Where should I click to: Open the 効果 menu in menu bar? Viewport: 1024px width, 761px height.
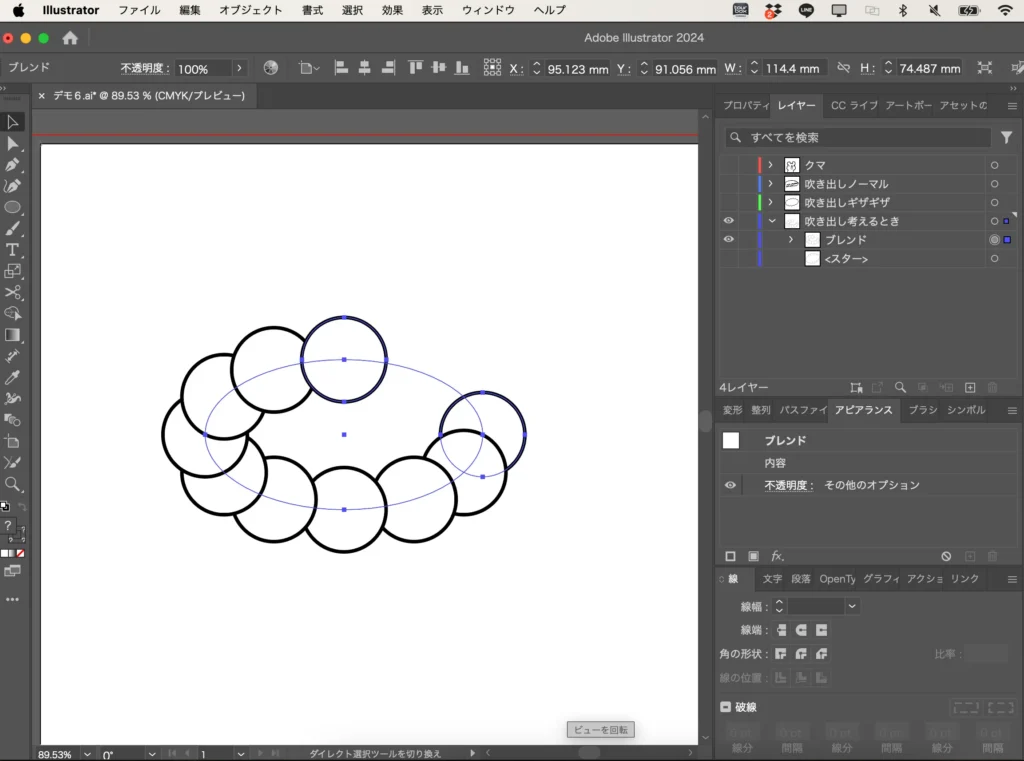392,10
